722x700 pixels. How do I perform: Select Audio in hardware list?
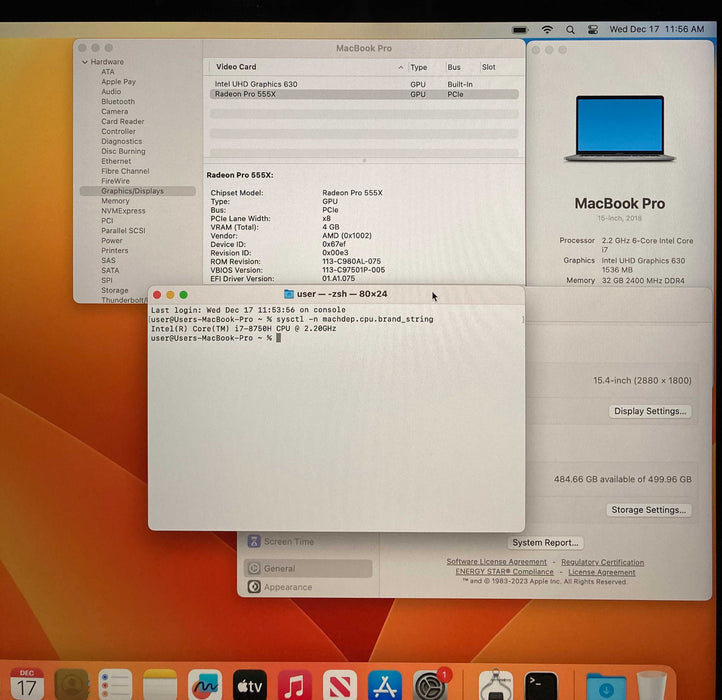point(111,92)
